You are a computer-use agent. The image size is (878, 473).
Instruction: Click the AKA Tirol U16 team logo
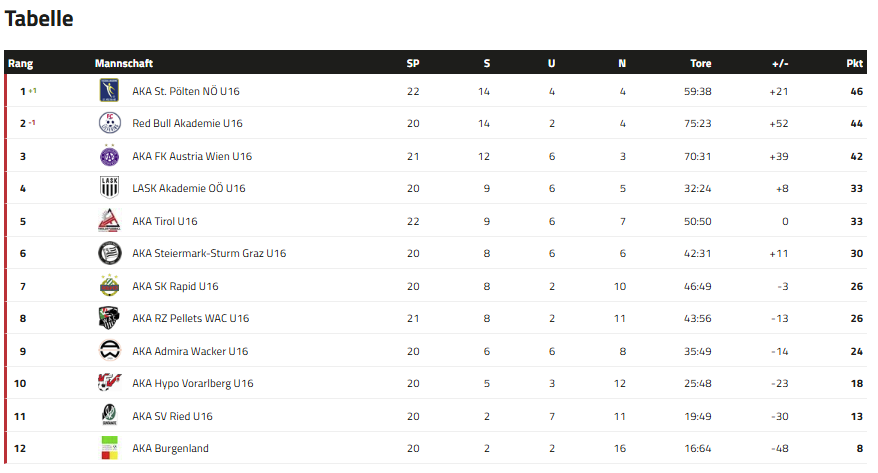tap(109, 221)
